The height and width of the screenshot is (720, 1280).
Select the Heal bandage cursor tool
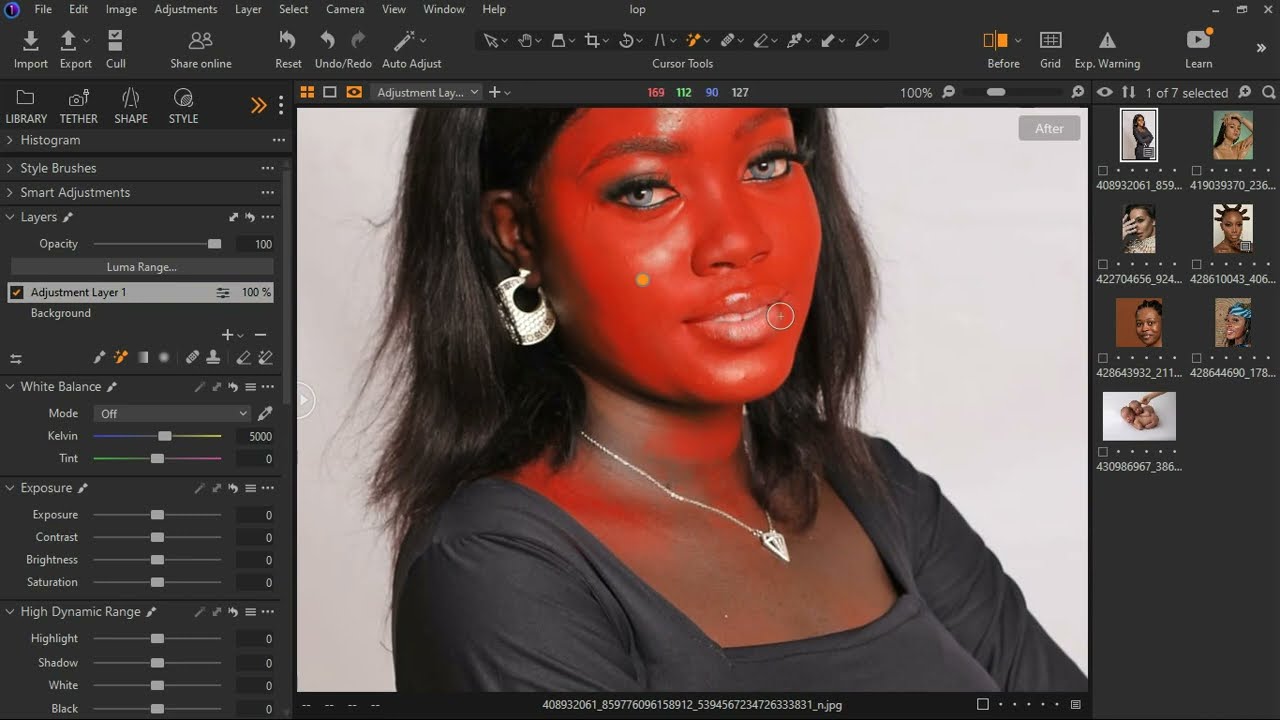click(727, 40)
